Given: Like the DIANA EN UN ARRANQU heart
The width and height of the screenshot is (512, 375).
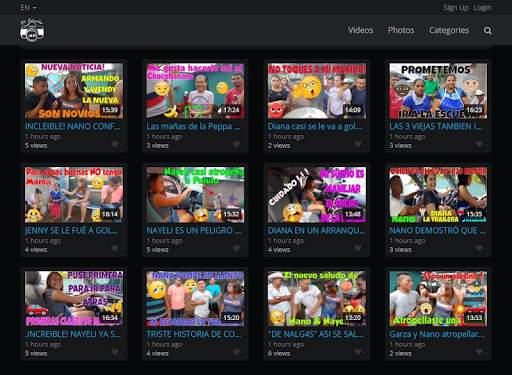Looking at the screenshot, I should click(x=358, y=248).
